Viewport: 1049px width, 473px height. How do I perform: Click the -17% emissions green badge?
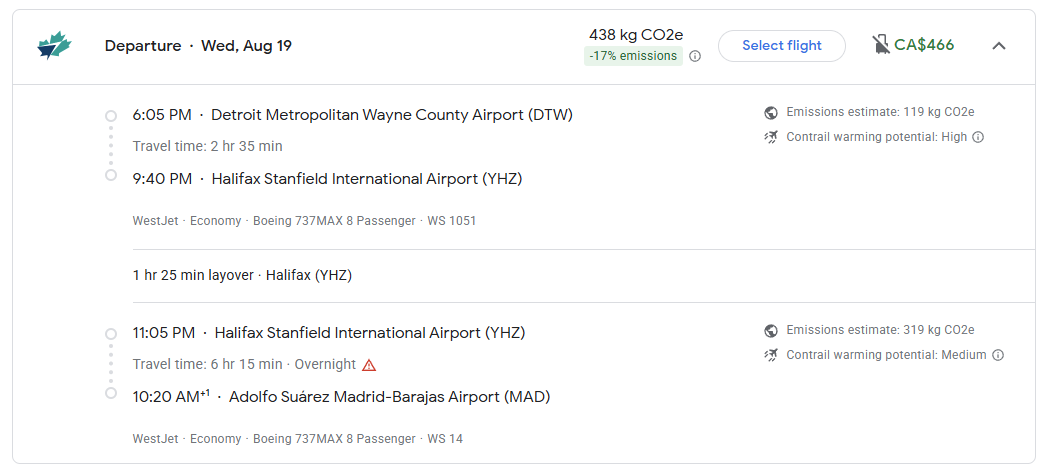(634, 56)
